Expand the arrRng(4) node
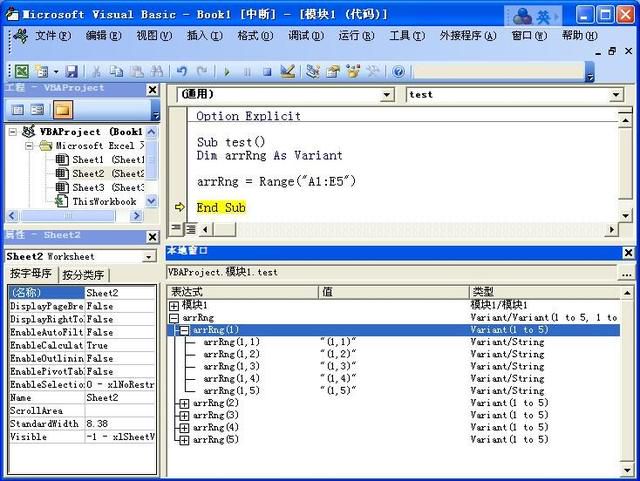This screenshot has height=481, width=640. 184,428
